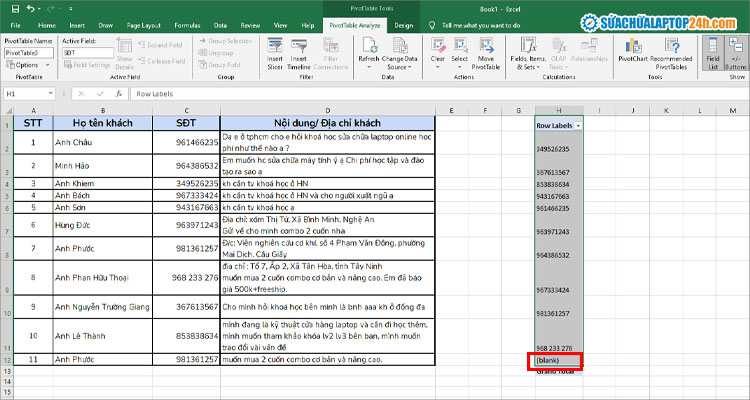
Task: Click the PivotTable Name input field
Action: pos(29,52)
